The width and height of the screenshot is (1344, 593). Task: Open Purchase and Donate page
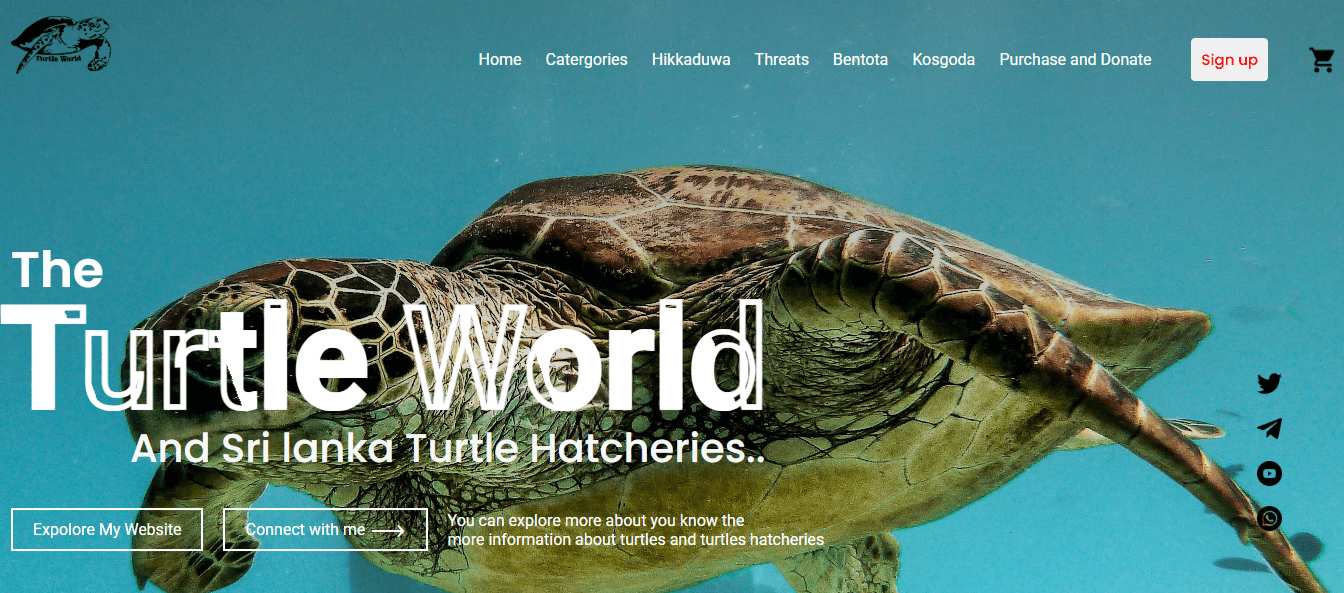[1075, 60]
